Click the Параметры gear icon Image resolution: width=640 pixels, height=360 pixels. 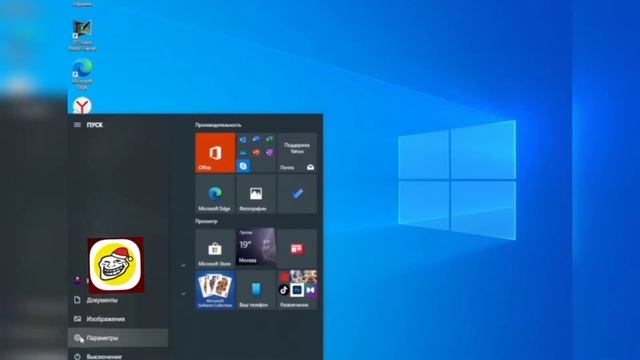point(78,338)
